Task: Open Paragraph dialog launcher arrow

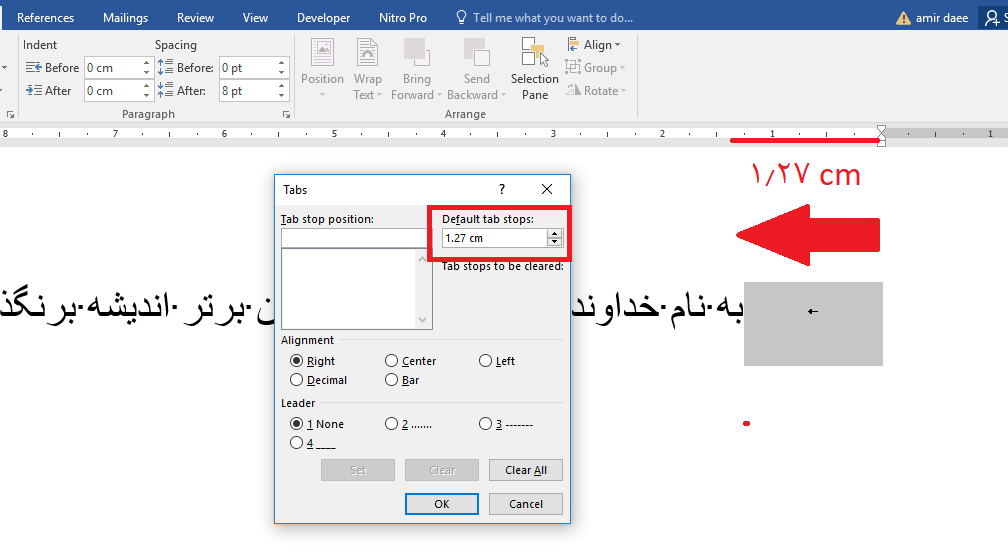Action: click(x=286, y=115)
